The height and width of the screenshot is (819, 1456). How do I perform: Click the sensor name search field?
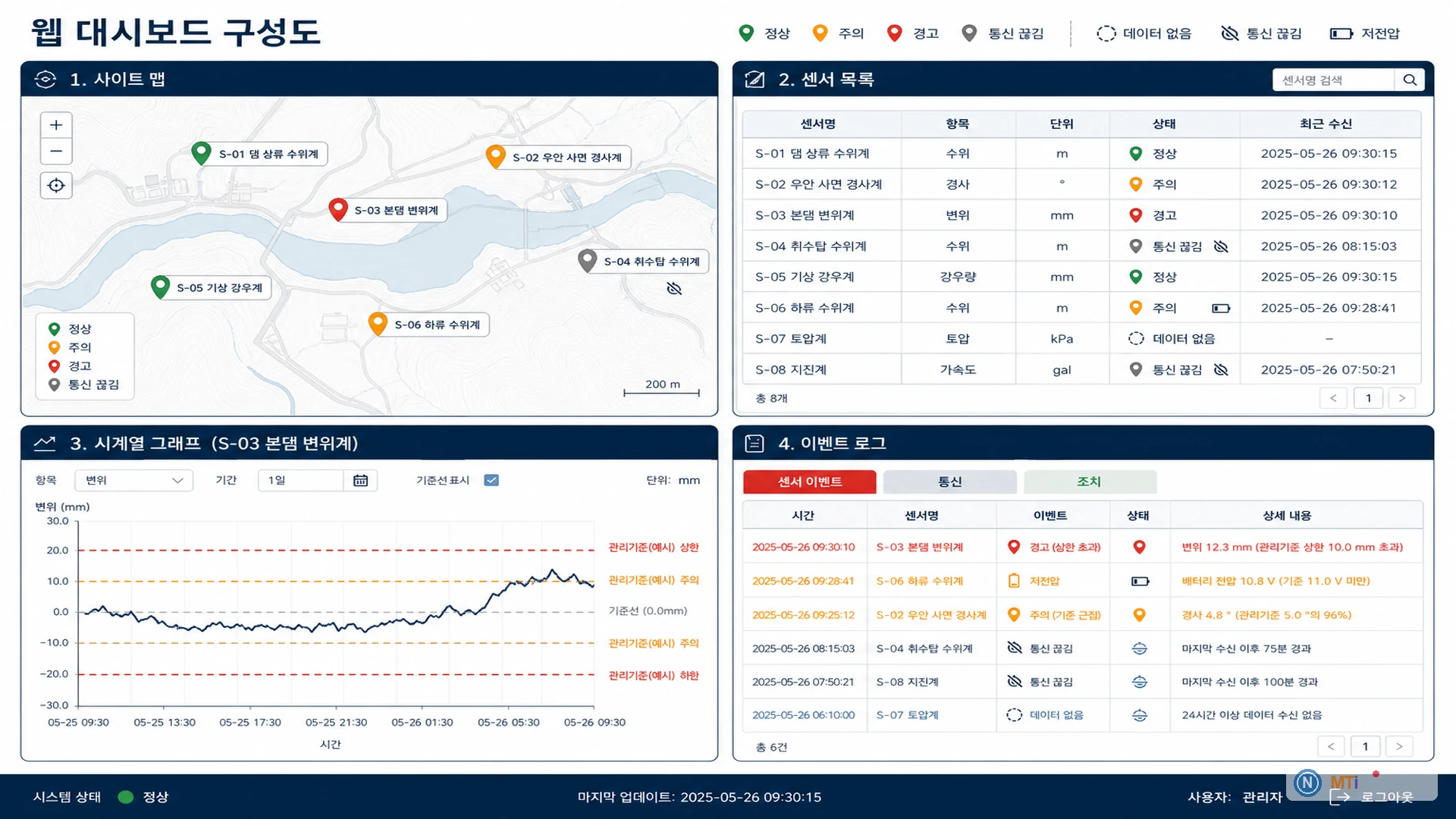(1334, 80)
